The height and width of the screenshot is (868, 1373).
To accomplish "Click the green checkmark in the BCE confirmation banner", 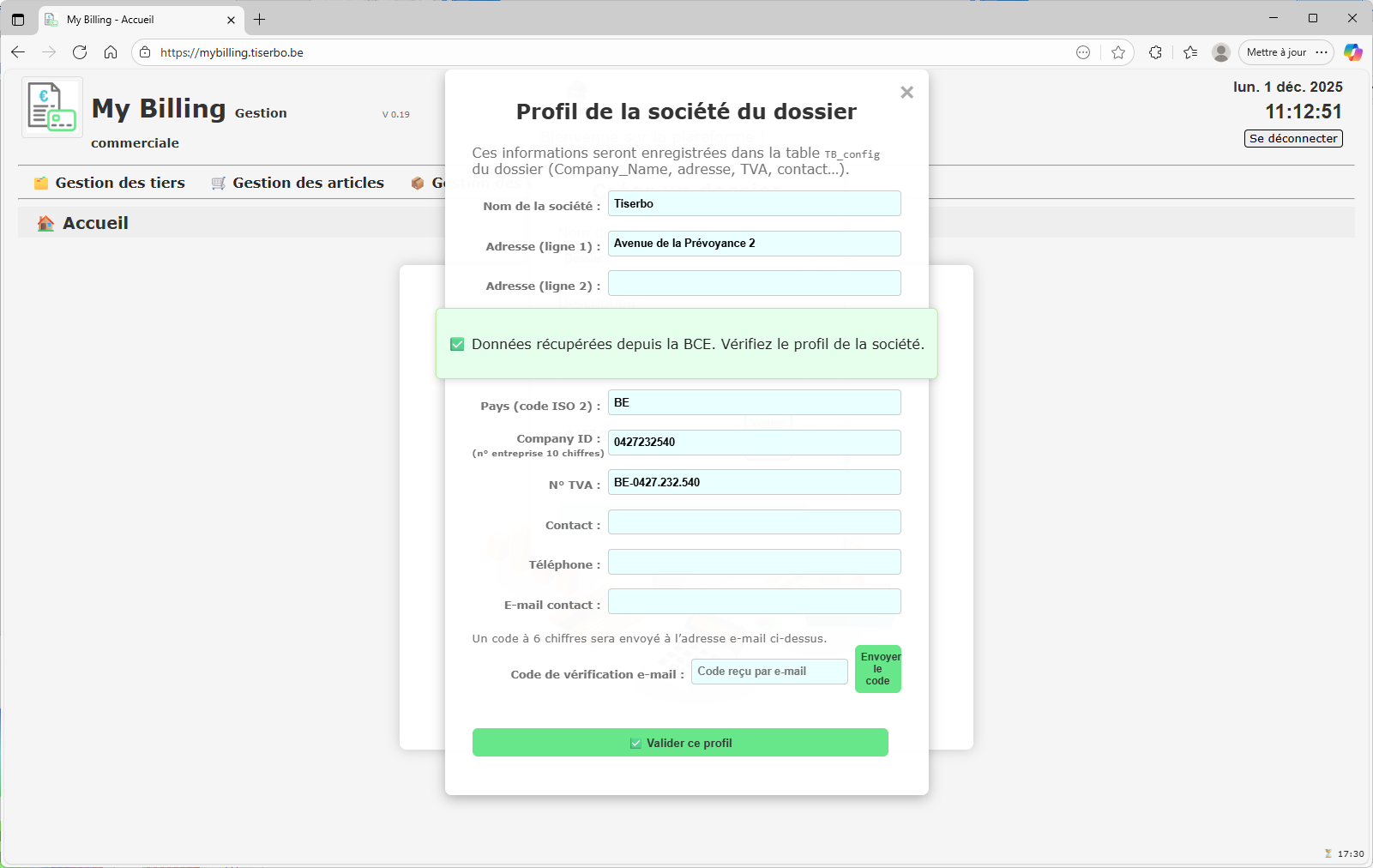I will click(455, 343).
